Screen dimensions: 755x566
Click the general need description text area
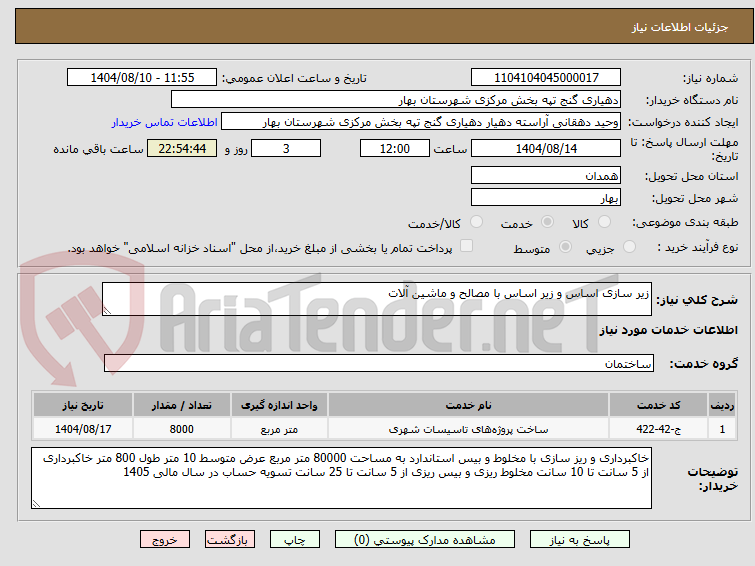[x=377, y=299]
